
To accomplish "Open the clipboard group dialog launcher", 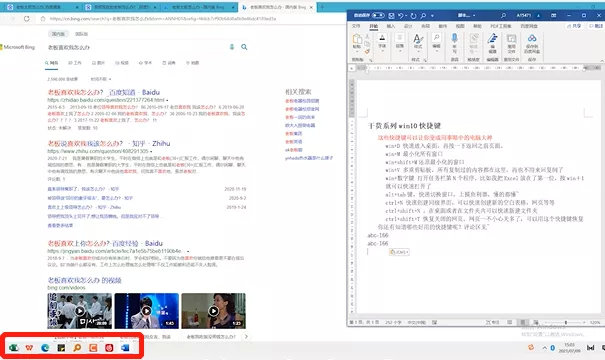I will 370,60.
